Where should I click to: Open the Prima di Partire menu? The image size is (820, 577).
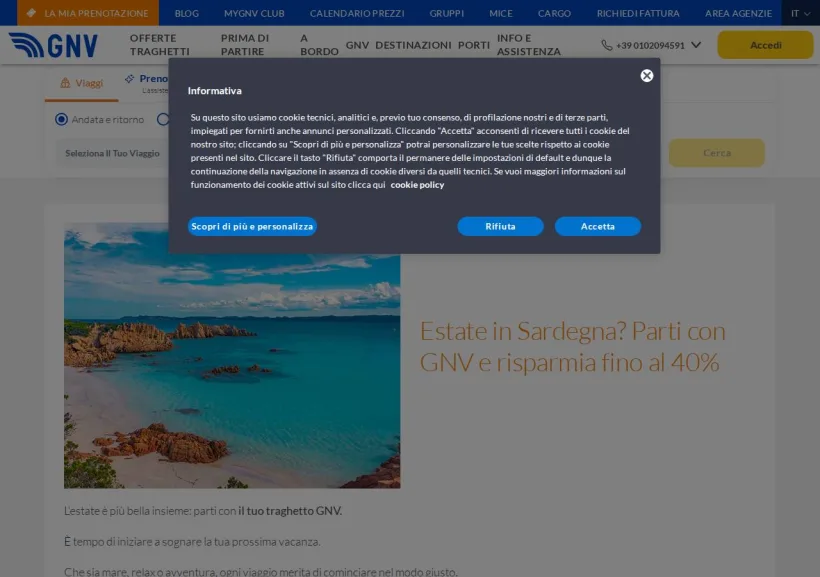tap(245, 45)
